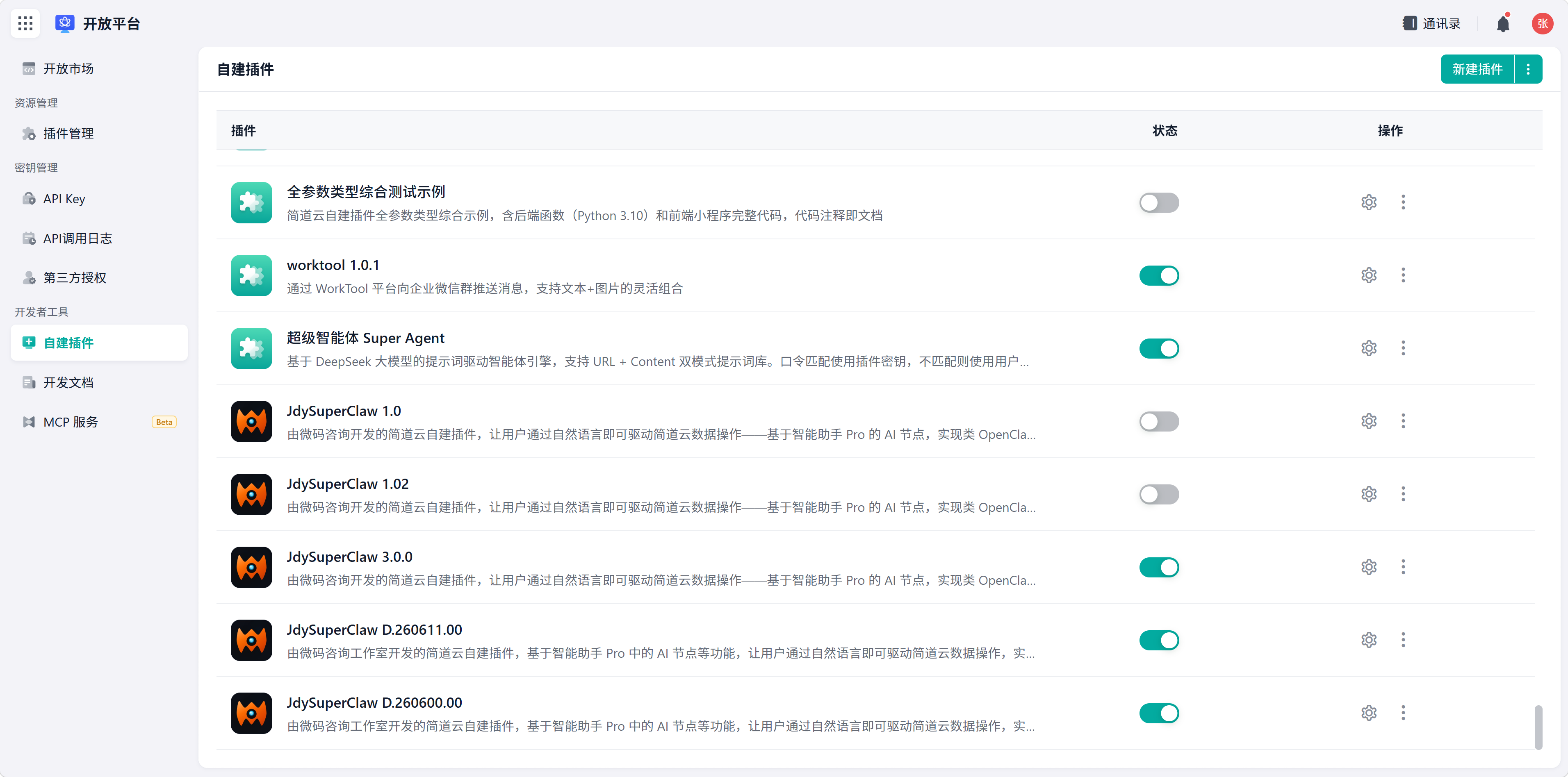Click the 超级智能体 Super Agent plugin icon
The width and height of the screenshot is (1568, 777).
click(x=251, y=349)
